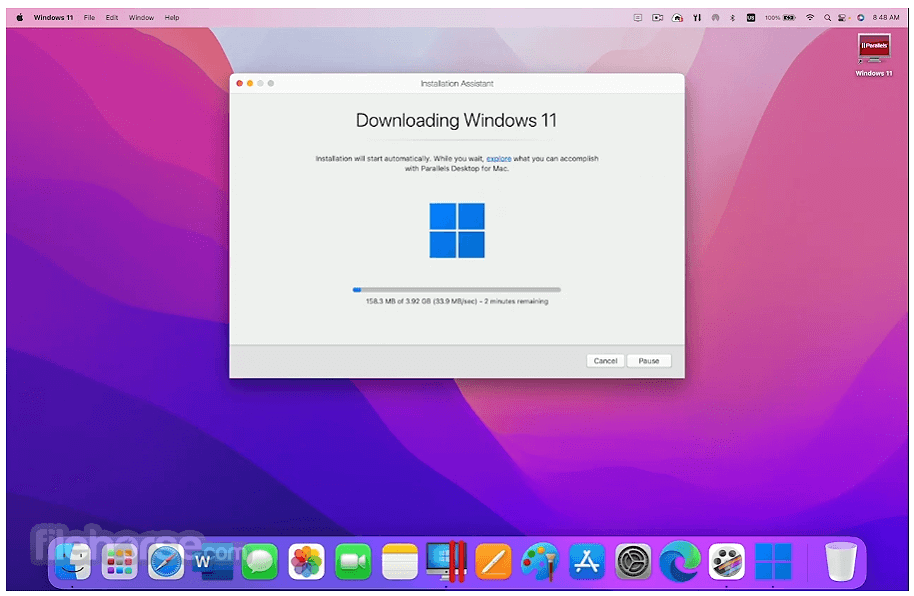Open Launchpad in the Dock
The width and height of the screenshot is (914, 596).
[x=119, y=562]
